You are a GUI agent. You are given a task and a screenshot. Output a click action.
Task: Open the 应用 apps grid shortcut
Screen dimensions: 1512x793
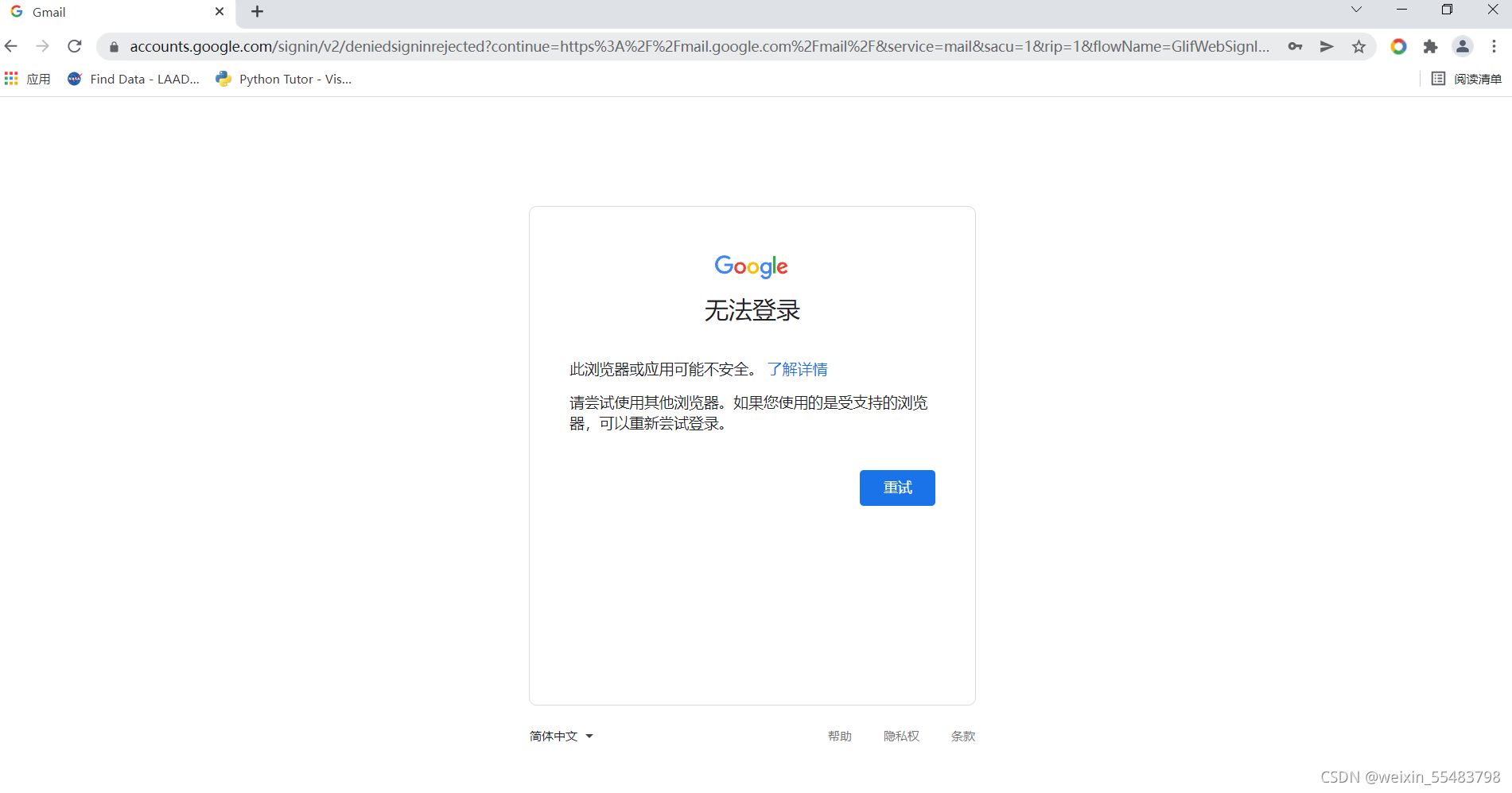click(28, 79)
